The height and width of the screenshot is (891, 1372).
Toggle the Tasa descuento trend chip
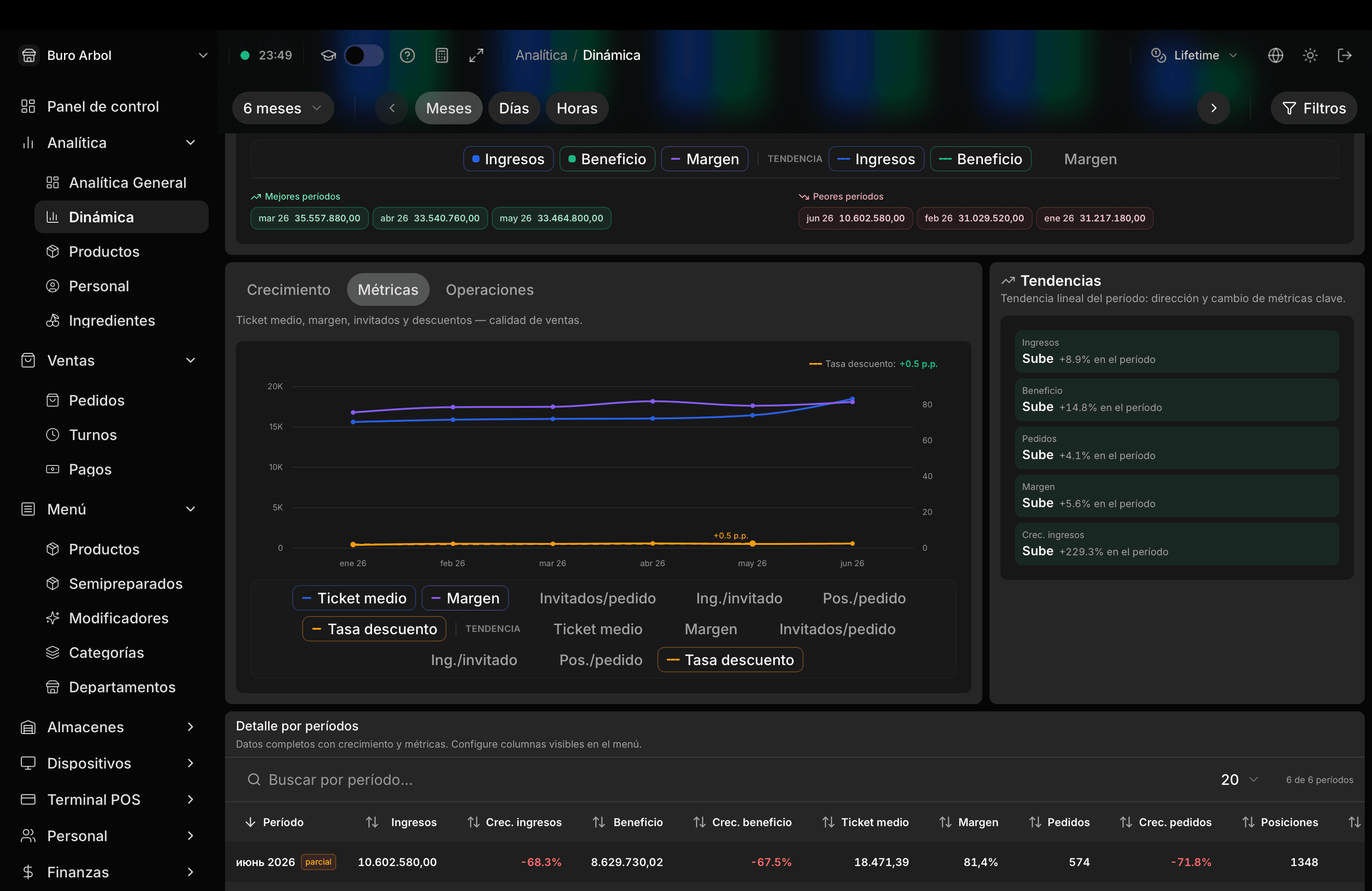point(730,660)
